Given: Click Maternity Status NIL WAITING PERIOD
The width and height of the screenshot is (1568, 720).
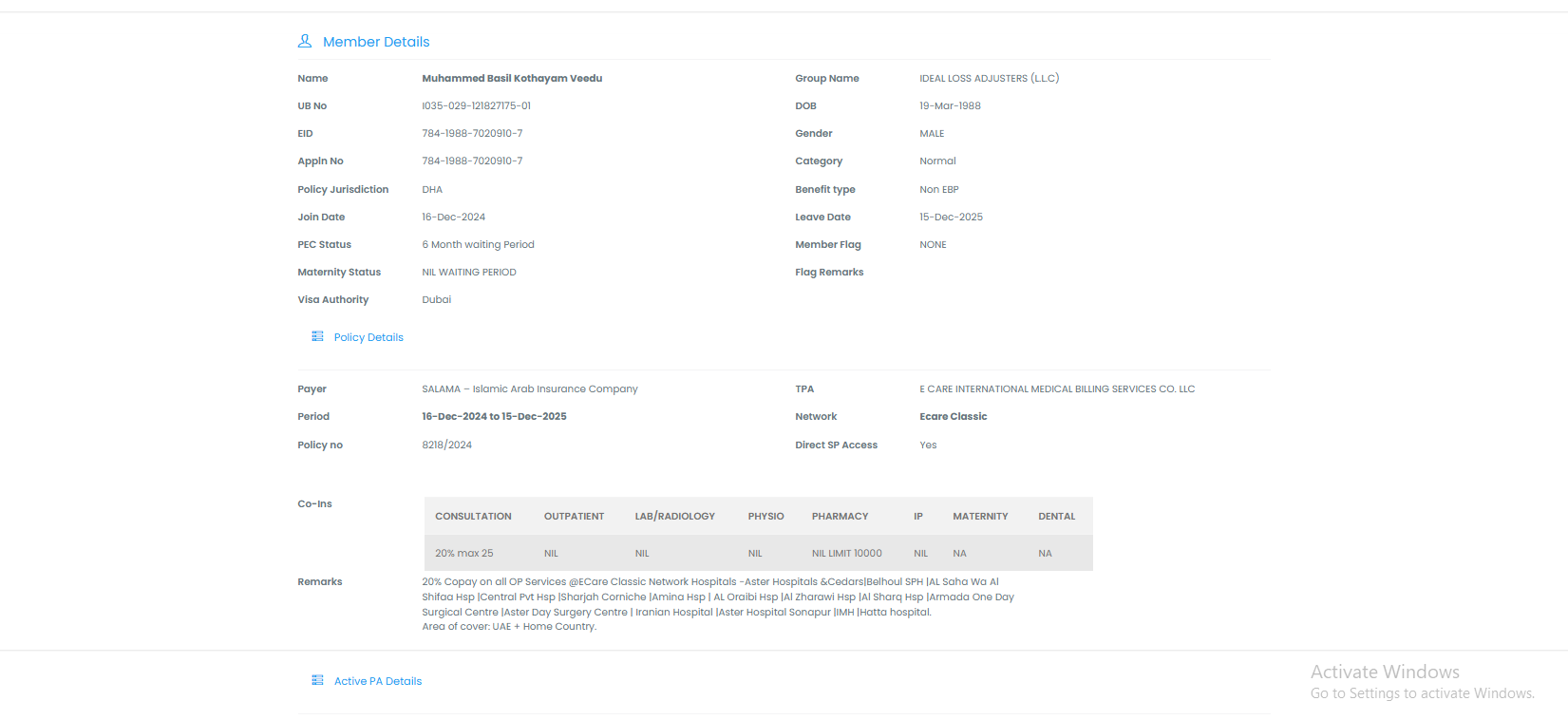Looking at the screenshot, I should tap(469, 272).
